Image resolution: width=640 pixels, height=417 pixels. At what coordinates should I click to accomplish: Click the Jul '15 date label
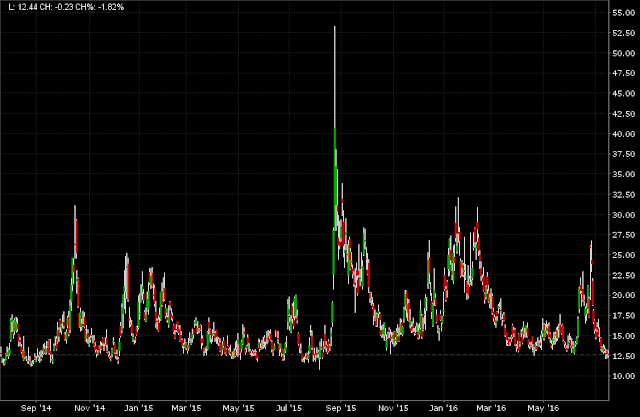pyautogui.click(x=289, y=408)
